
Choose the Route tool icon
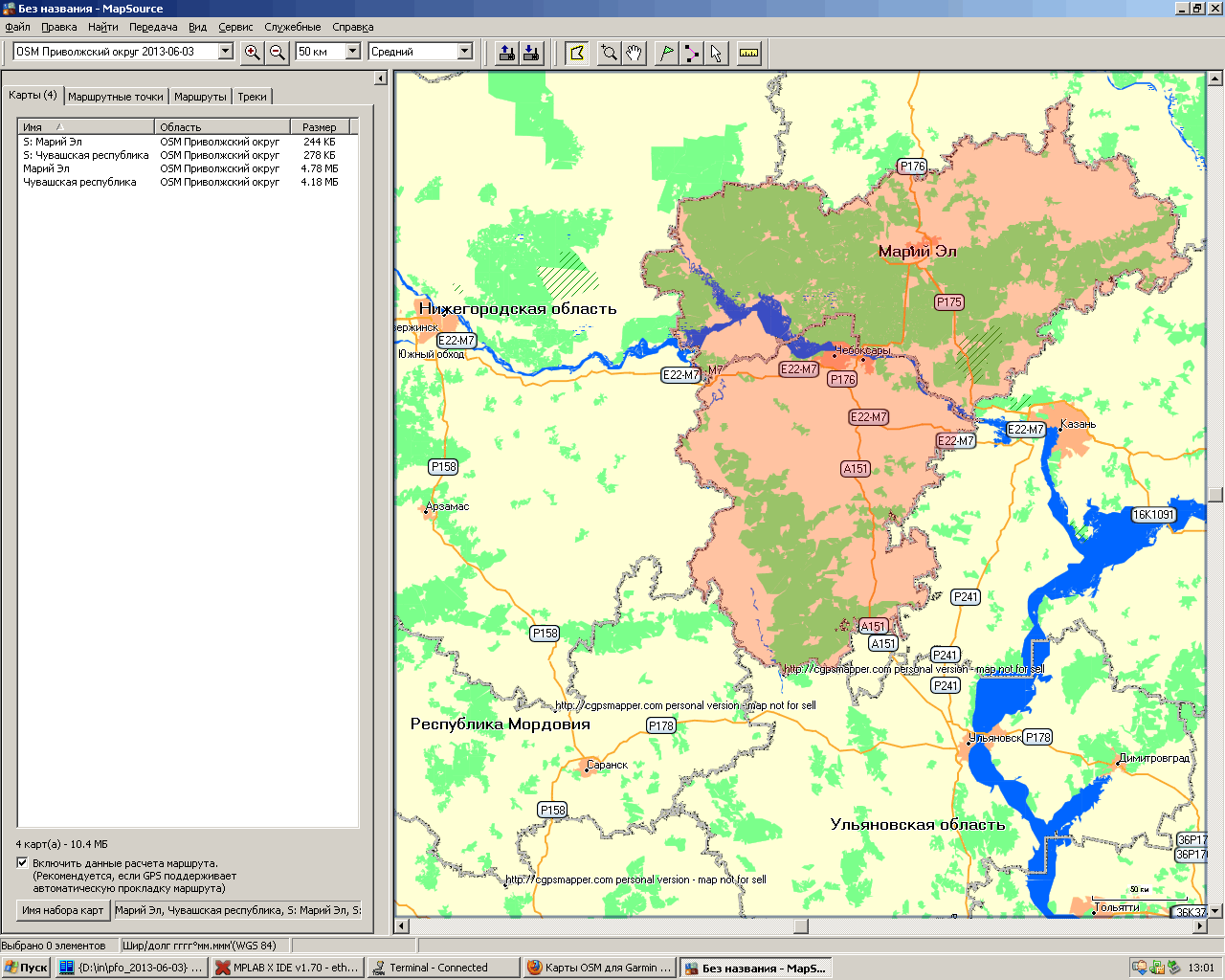point(691,53)
